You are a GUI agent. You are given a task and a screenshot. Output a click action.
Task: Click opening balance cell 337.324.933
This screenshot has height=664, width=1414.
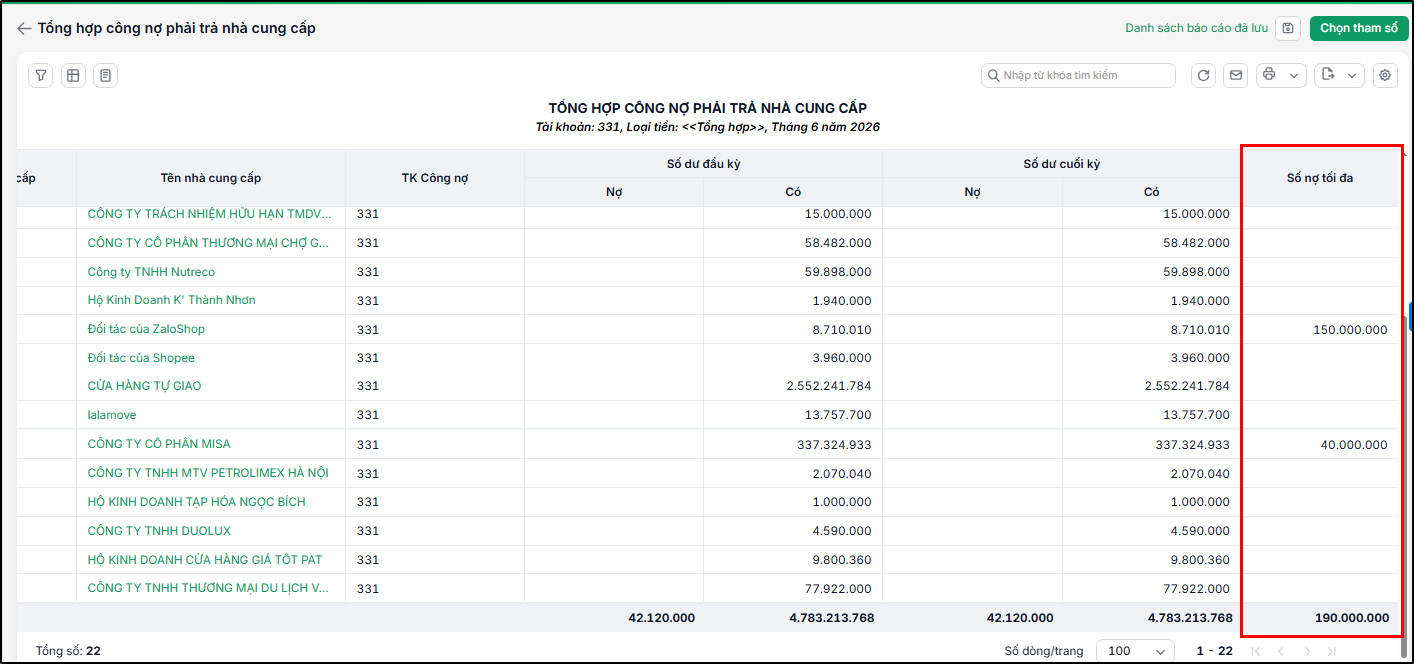(835, 445)
